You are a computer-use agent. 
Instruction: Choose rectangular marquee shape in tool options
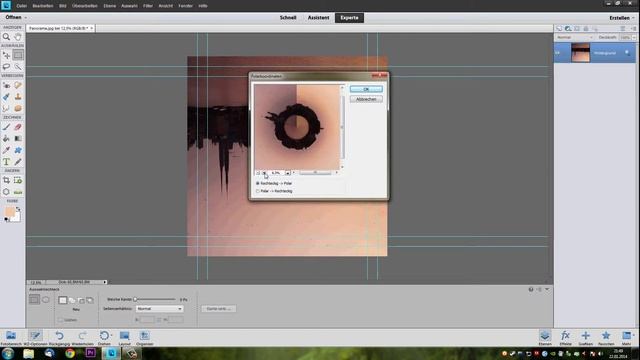point(34,300)
